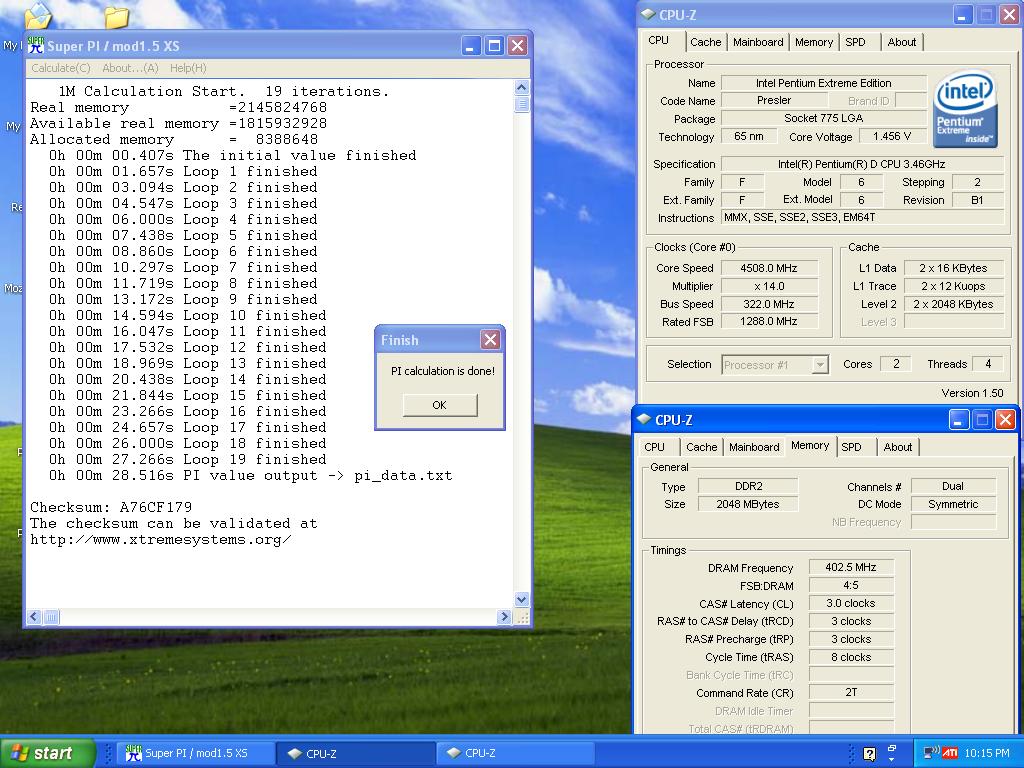
Task: Click the Specification field Pentium D 3.46GHz
Action: [x=862, y=164]
